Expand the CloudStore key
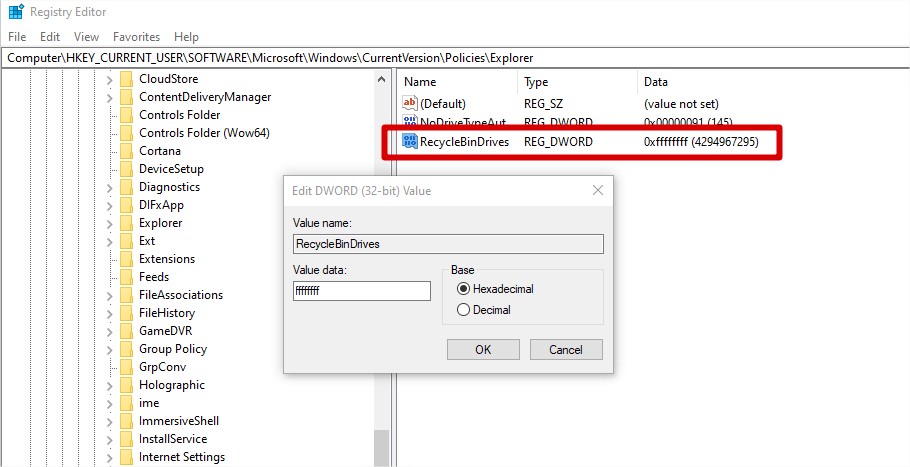The image size is (910, 467). 109,79
